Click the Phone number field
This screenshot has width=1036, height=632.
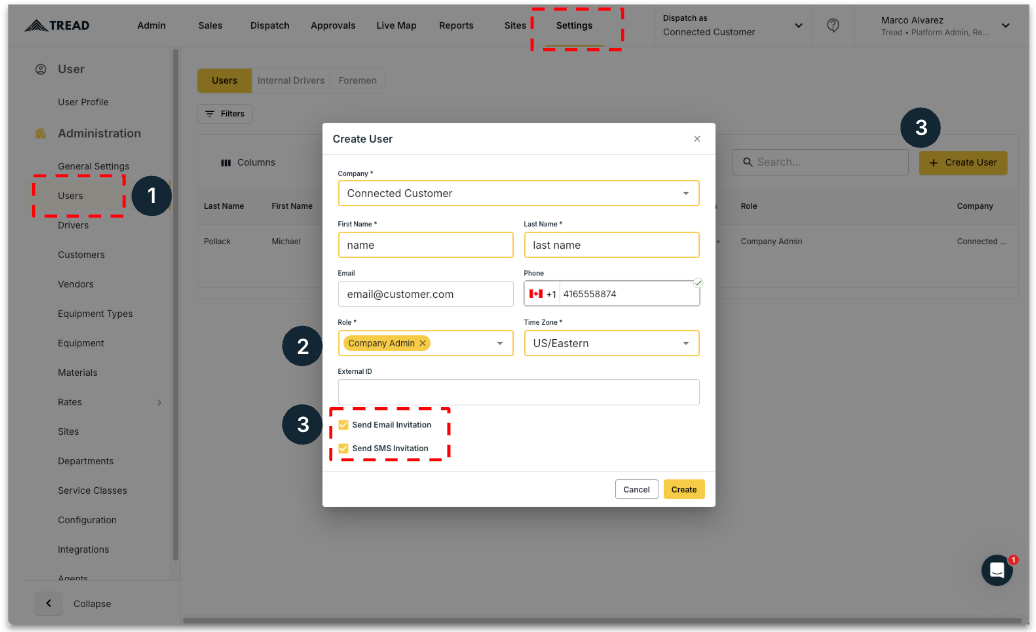coord(628,294)
